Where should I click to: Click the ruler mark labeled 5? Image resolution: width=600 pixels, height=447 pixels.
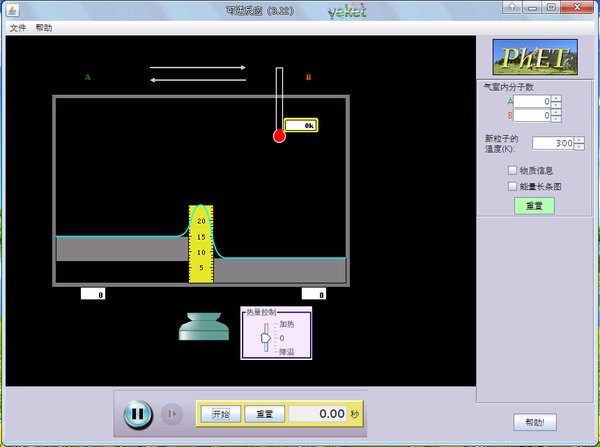tap(201, 268)
